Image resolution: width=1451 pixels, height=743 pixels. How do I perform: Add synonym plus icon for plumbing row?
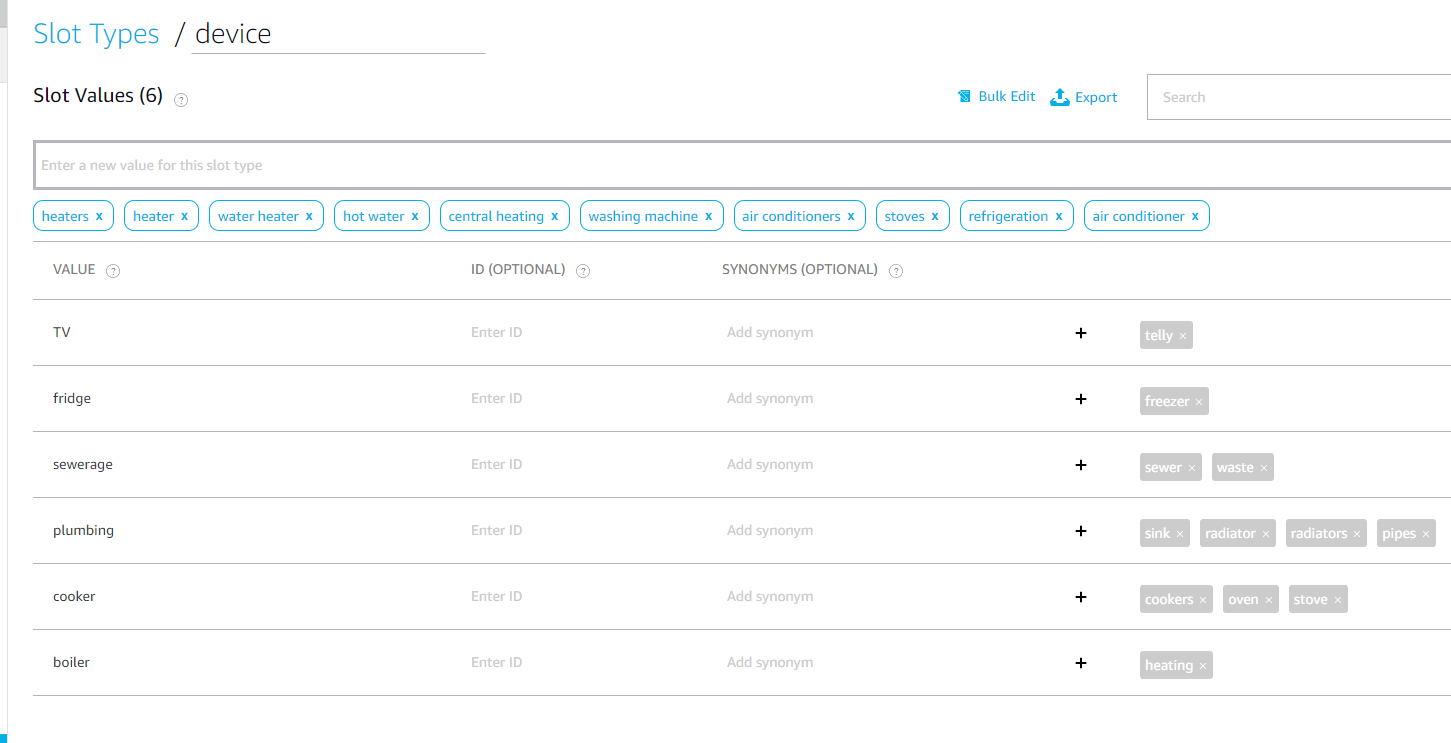pos(1080,531)
